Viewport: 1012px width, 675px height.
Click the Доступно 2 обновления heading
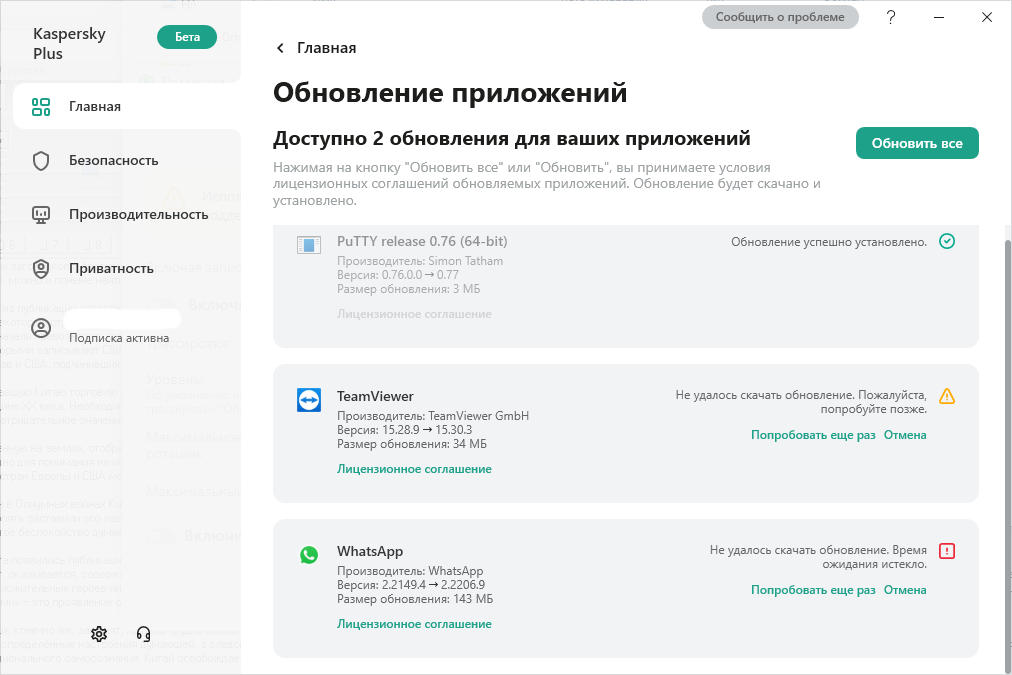pyautogui.click(x=512, y=138)
